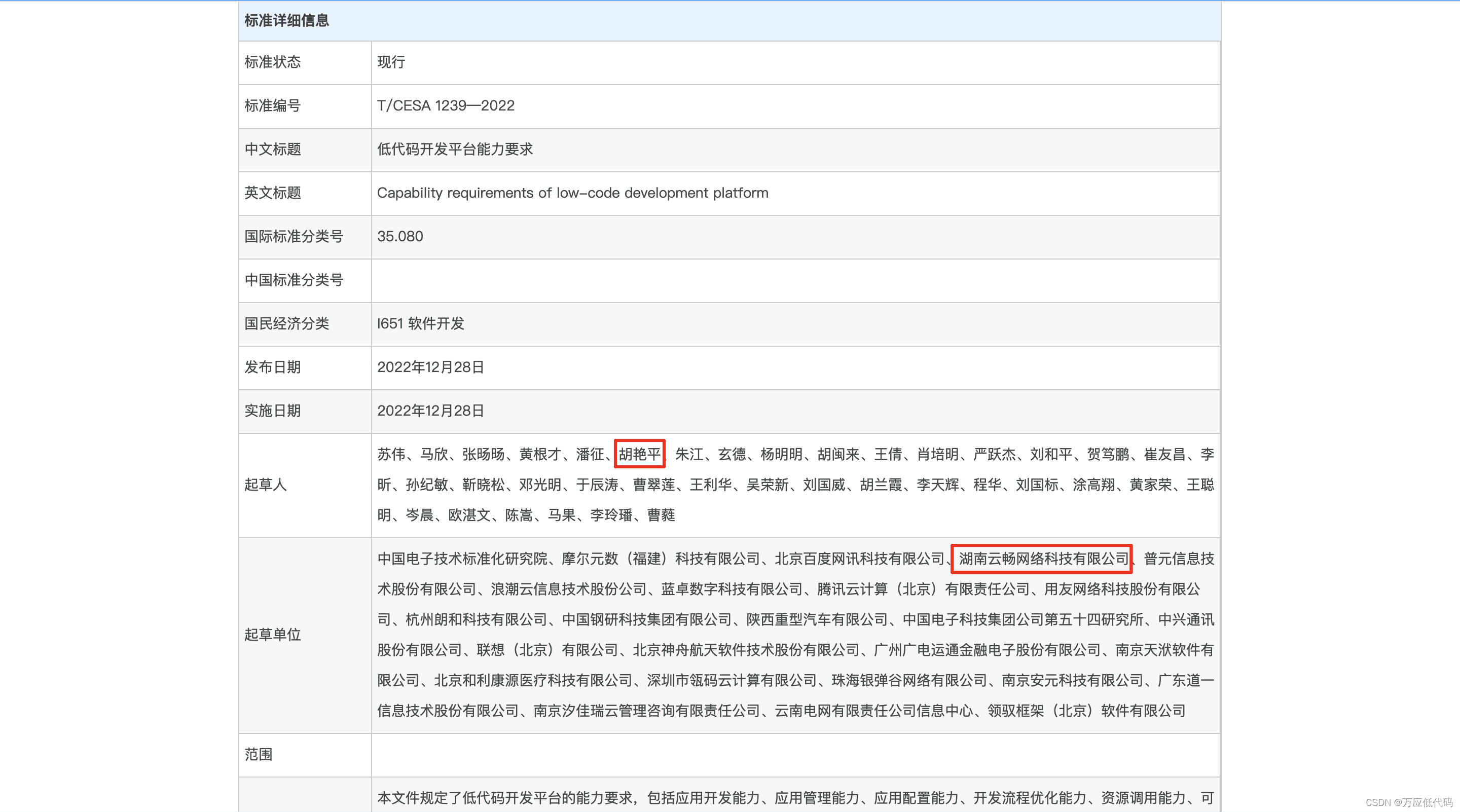This screenshot has width=1460, height=812.
Task: Click the 实施日期 row label
Action: 272,411
